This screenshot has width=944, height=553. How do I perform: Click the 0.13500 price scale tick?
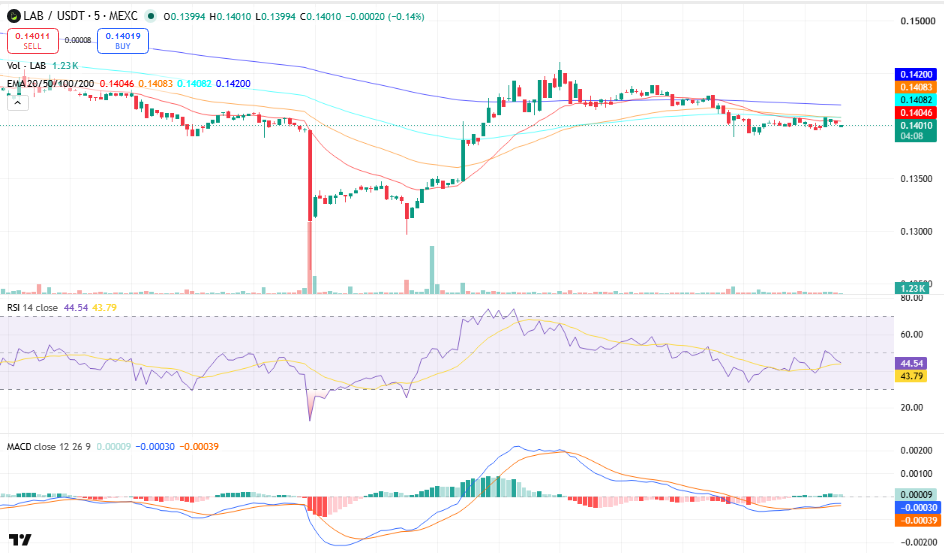[x=918, y=179]
